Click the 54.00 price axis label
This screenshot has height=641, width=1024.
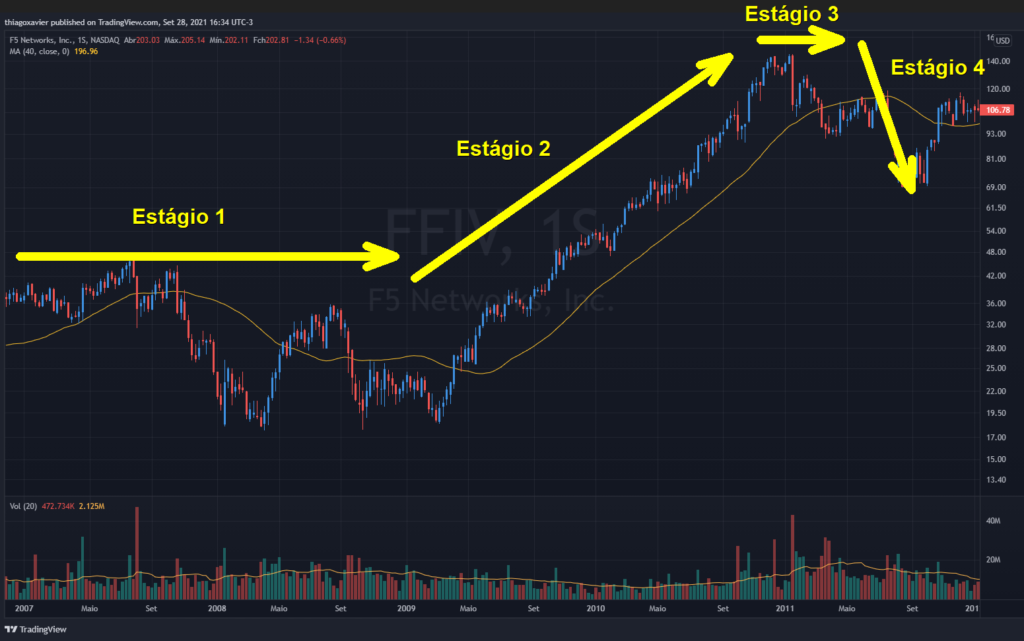point(997,231)
